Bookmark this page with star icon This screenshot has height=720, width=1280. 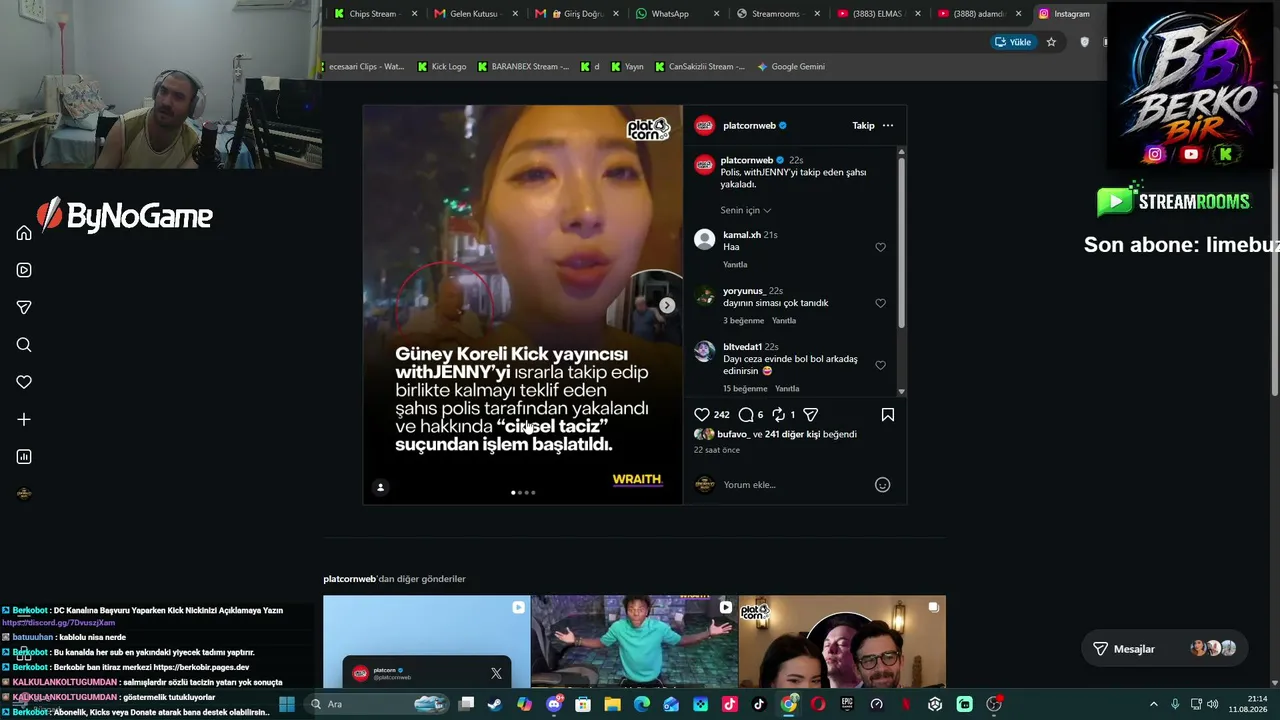point(1051,42)
